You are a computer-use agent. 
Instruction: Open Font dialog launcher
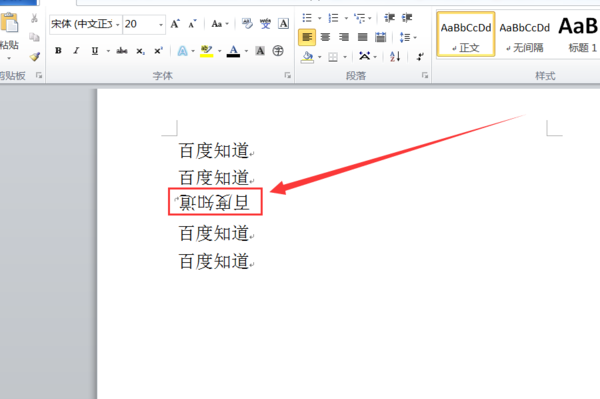point(287,75)
